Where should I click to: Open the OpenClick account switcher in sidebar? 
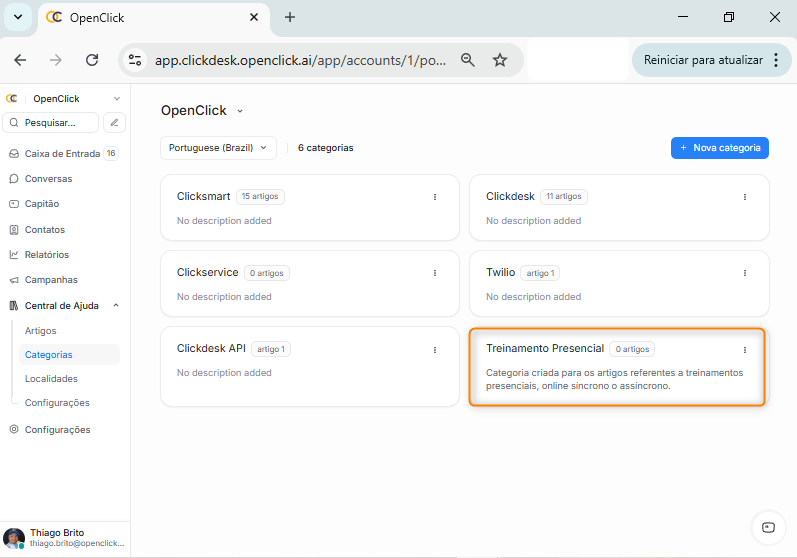[x=65, y=99]
